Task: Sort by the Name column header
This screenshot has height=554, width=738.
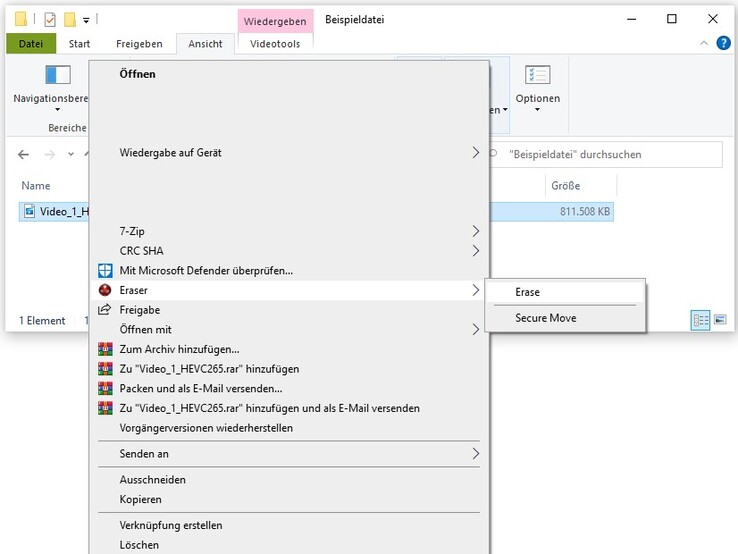Action: 36,186
